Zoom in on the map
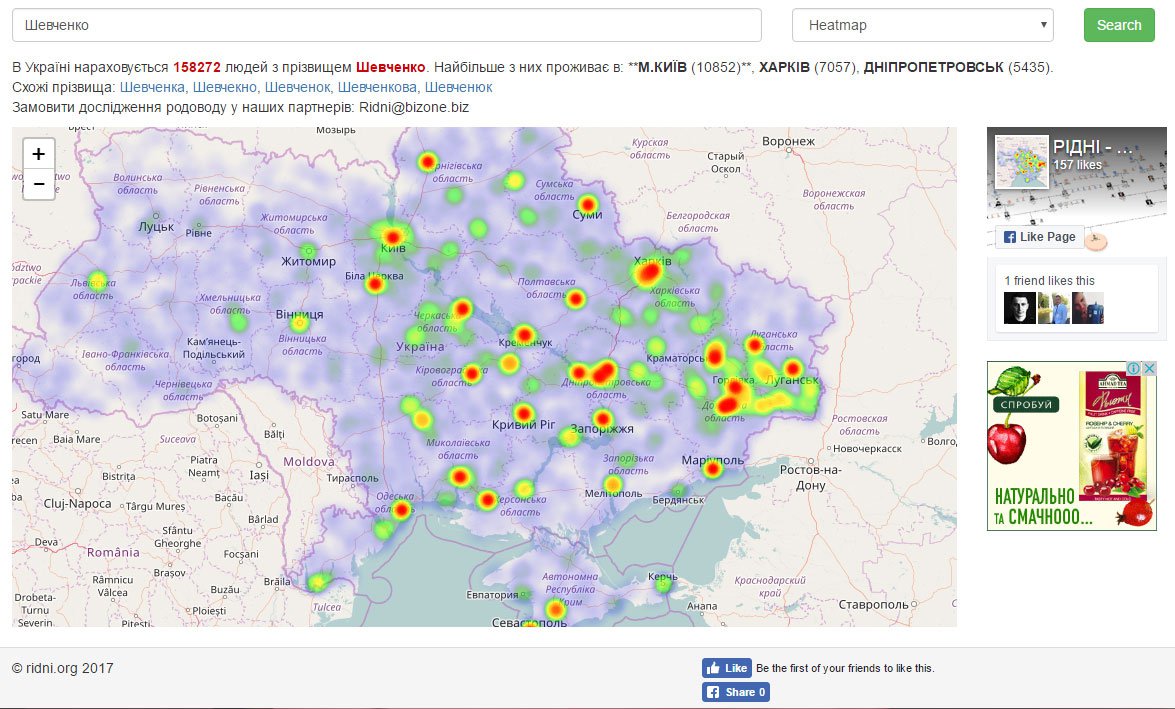 pyautogui.click(x=38, y=154)
